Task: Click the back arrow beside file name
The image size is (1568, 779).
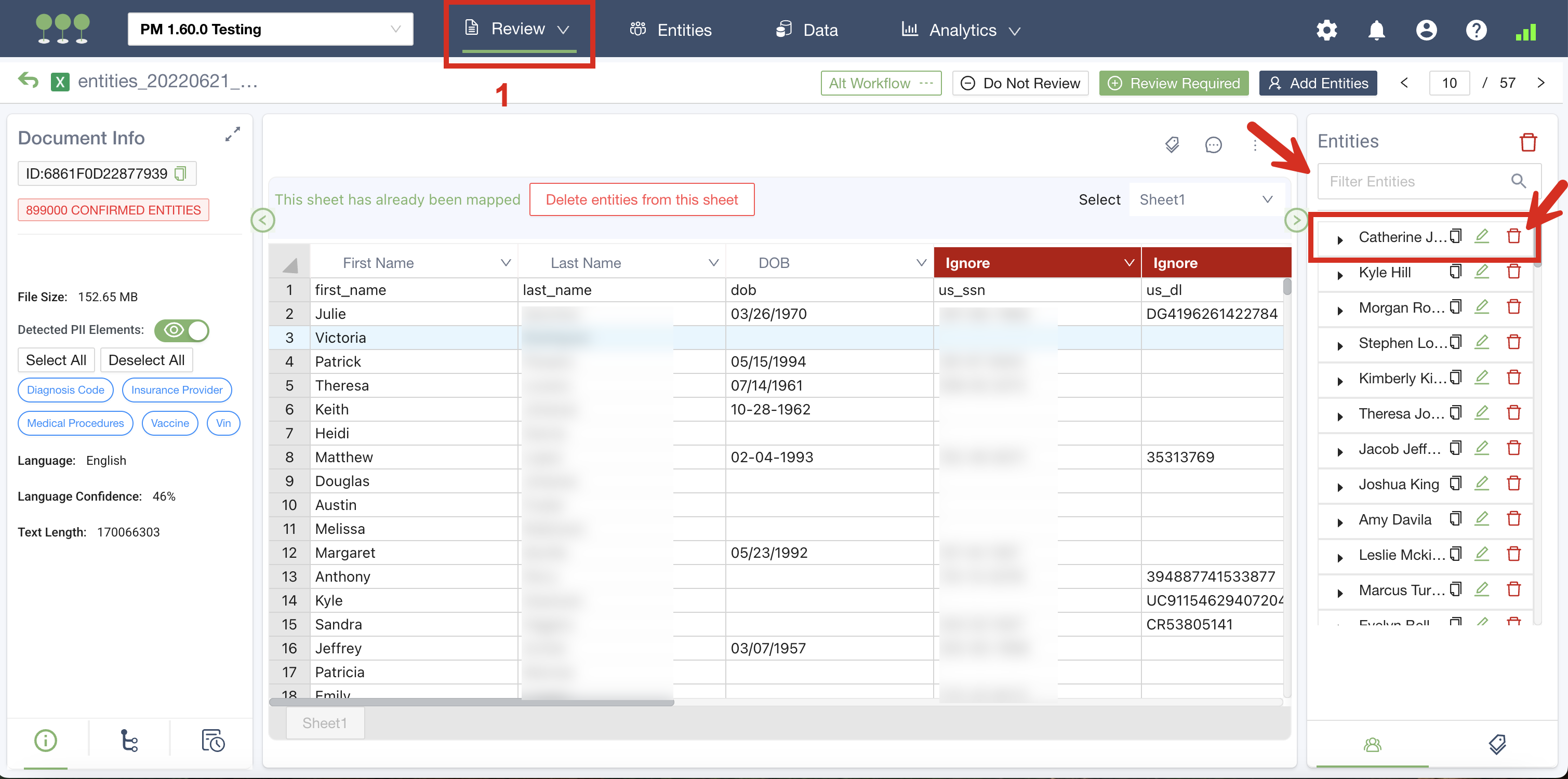Action: click(x=29, y=80)
